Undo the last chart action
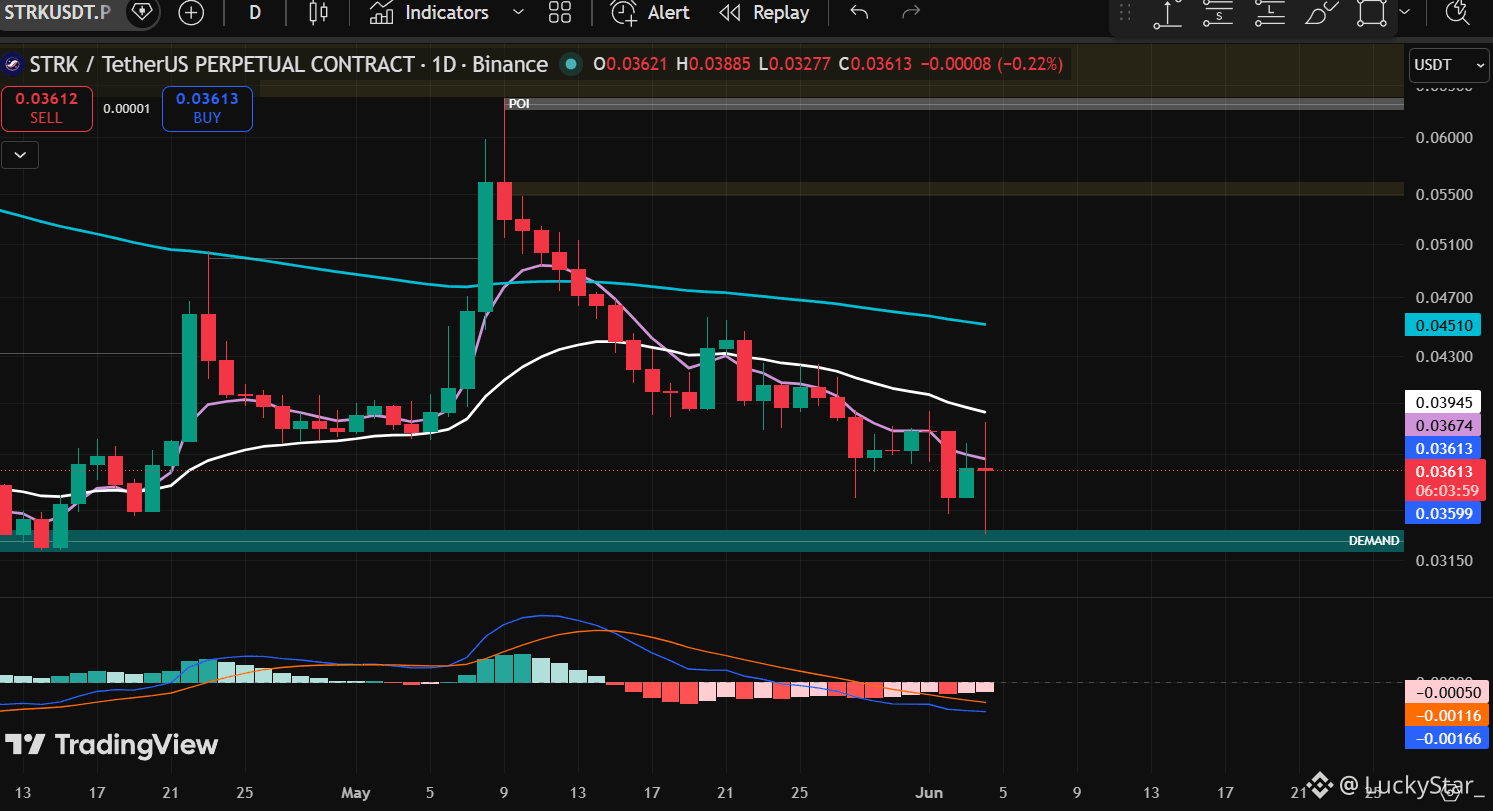 (859, 13)
